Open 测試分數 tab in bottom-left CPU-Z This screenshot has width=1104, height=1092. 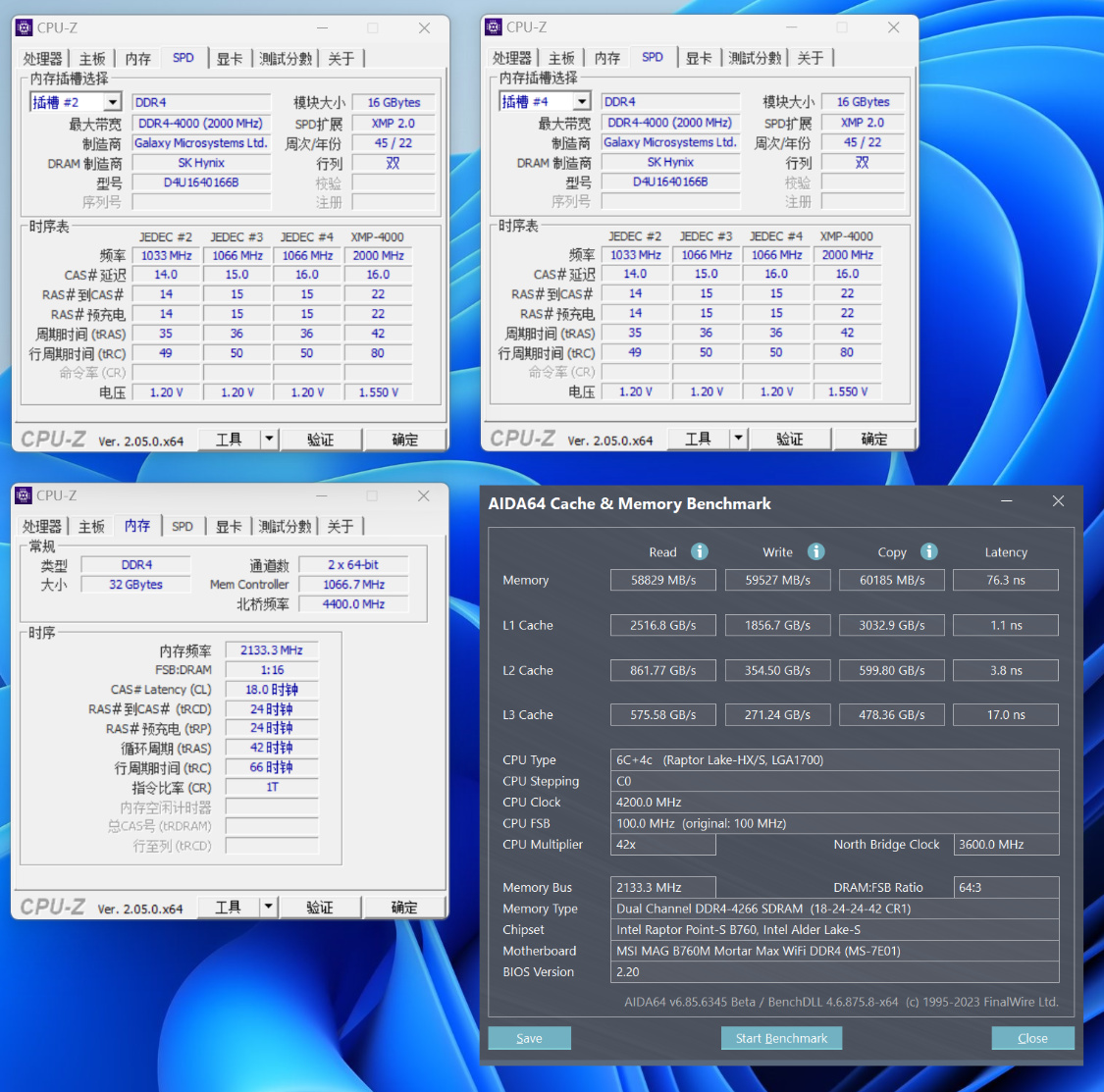(285, 526)
